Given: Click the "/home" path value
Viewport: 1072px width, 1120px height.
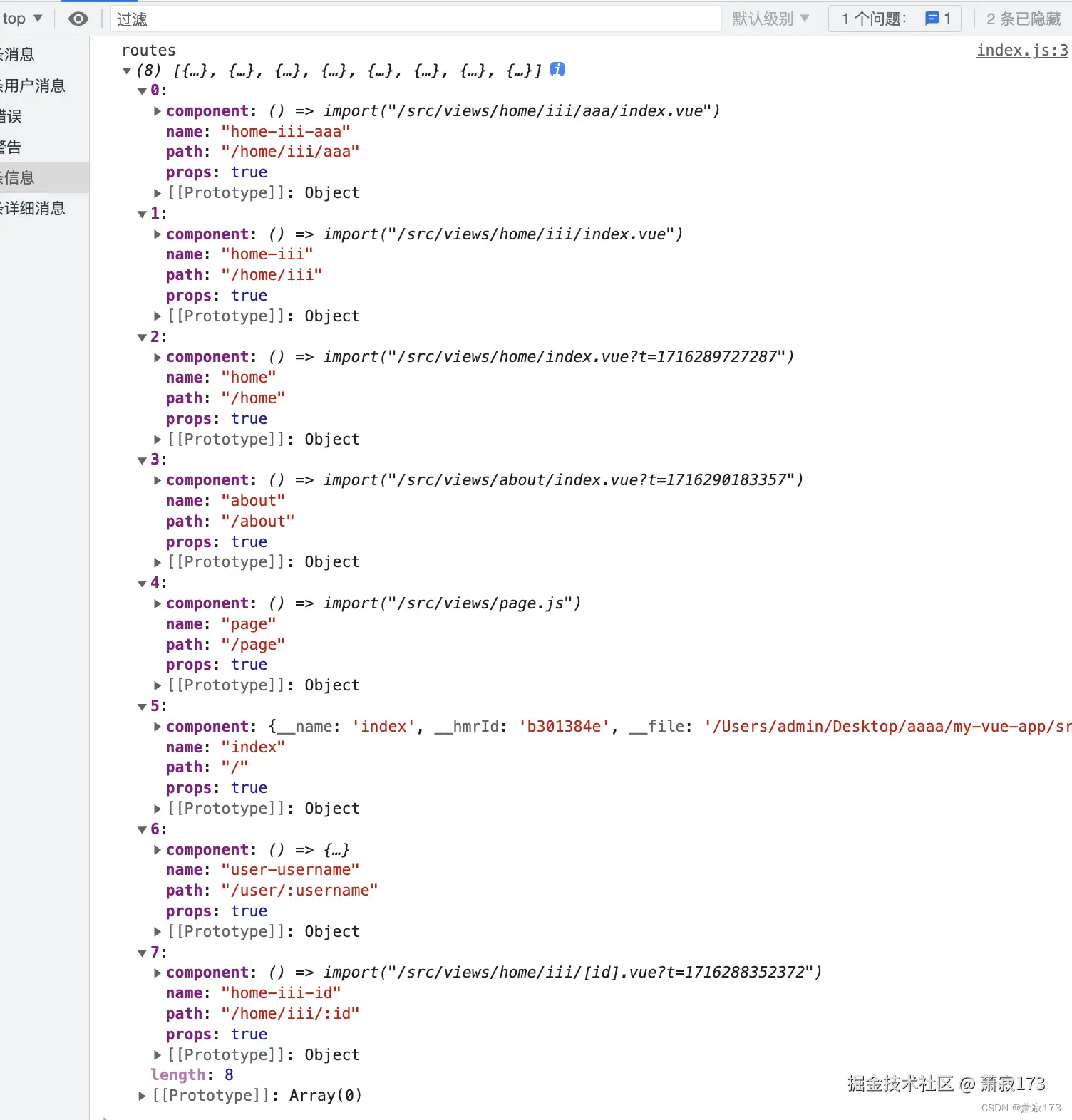Looking at the screenshot, I should click(x=253, y=398).
